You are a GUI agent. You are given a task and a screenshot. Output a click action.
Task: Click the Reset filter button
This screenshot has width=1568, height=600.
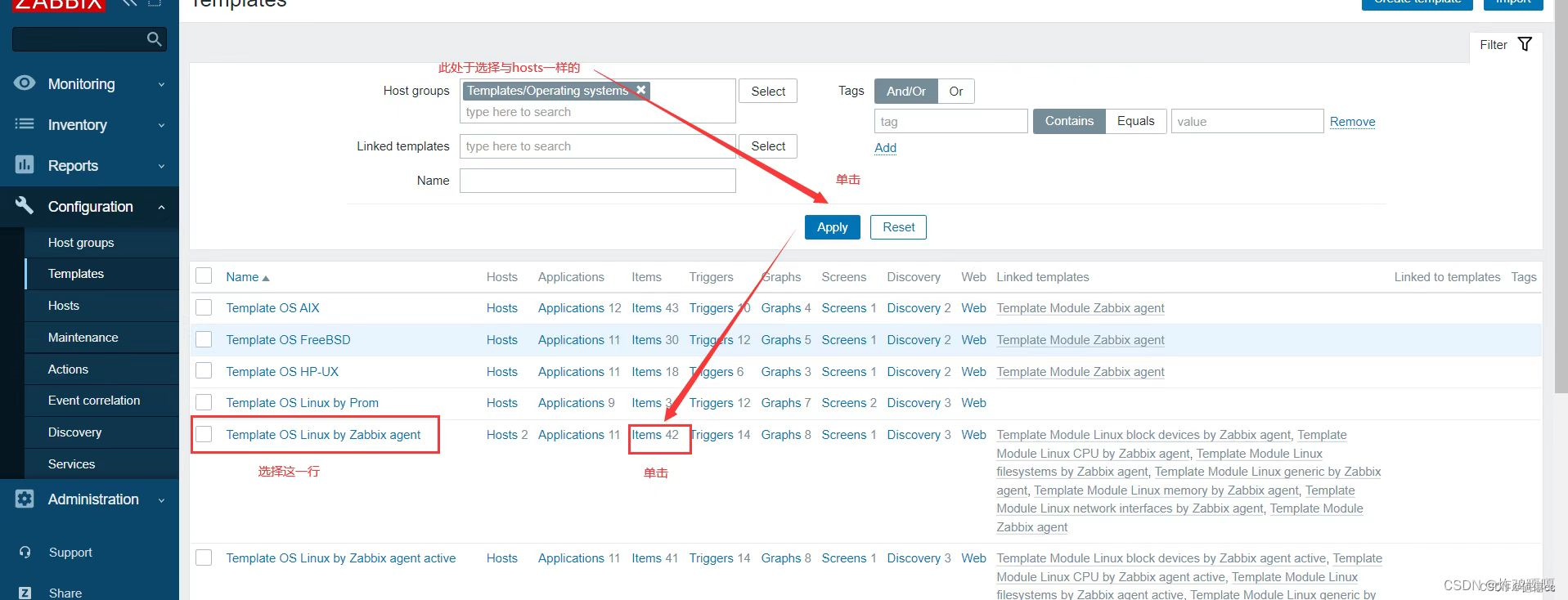[x=899, y=227]
